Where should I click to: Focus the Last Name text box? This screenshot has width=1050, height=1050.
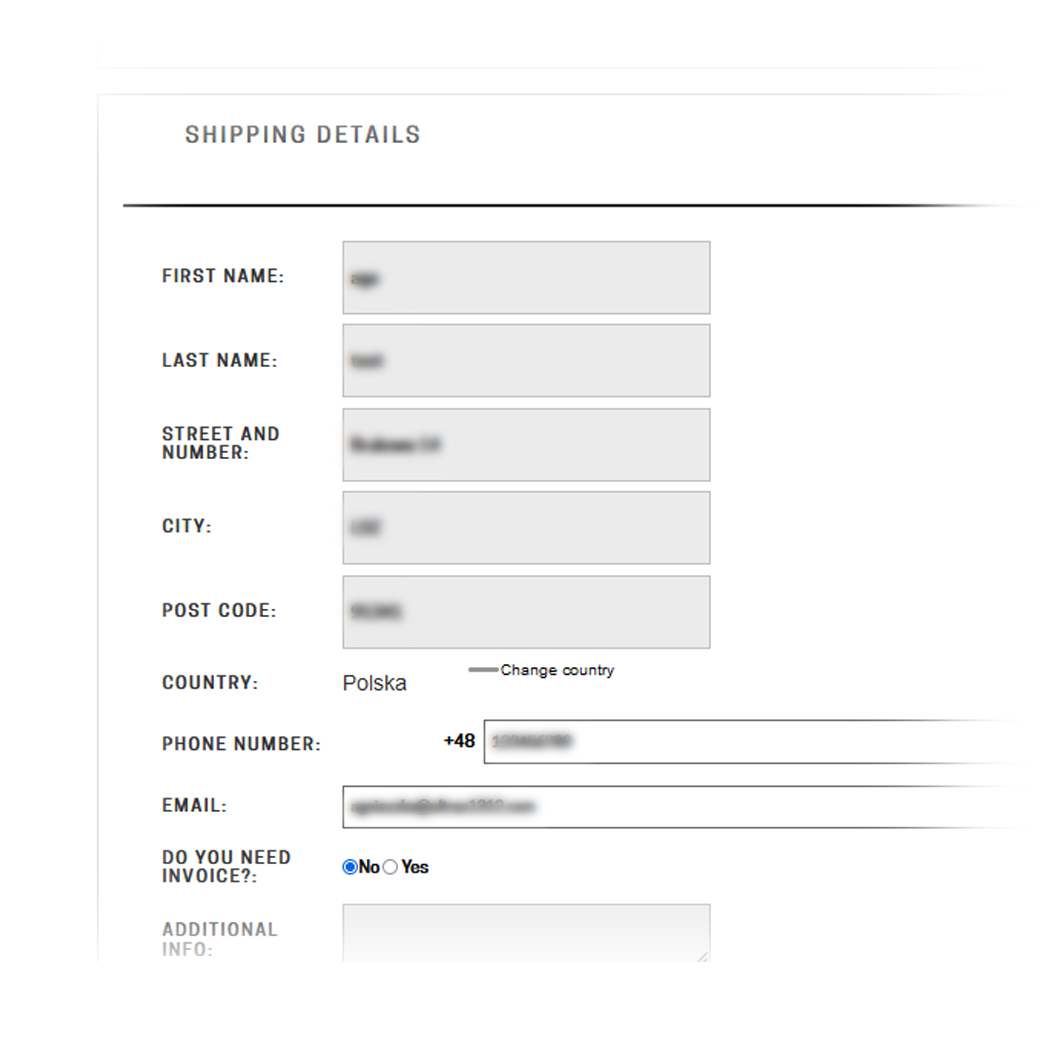coord(526,360)
